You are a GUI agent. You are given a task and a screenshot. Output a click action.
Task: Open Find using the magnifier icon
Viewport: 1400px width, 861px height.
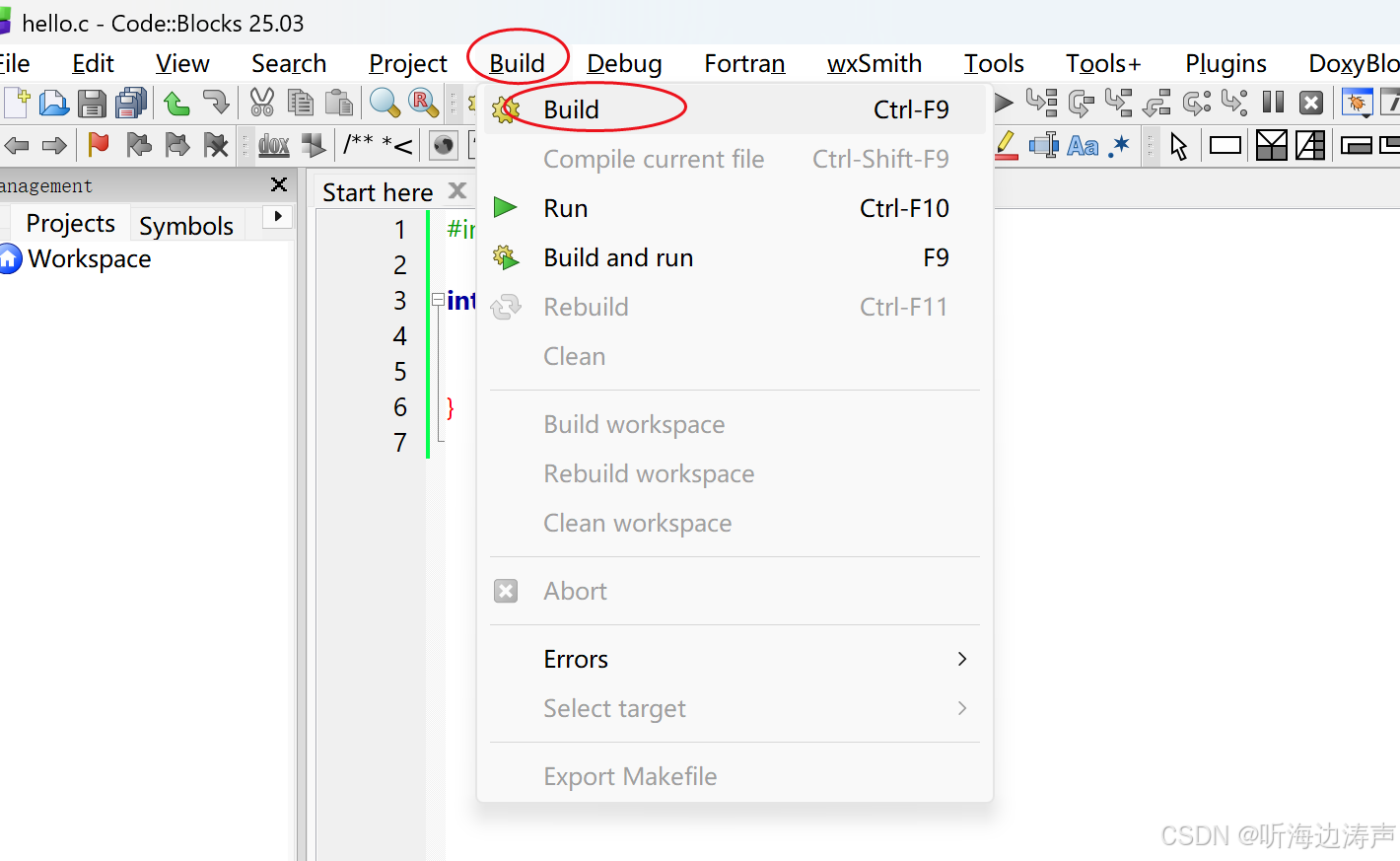[x=385, y=103]
